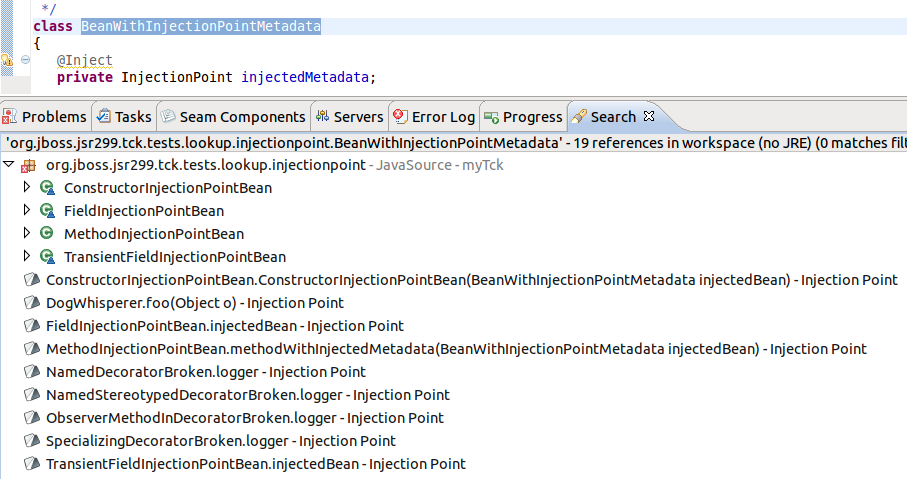Expand the TransientFieldInjectionPointBean tree node
The height and width of the screenshot is (479, 907).
[x=27, y=256]
